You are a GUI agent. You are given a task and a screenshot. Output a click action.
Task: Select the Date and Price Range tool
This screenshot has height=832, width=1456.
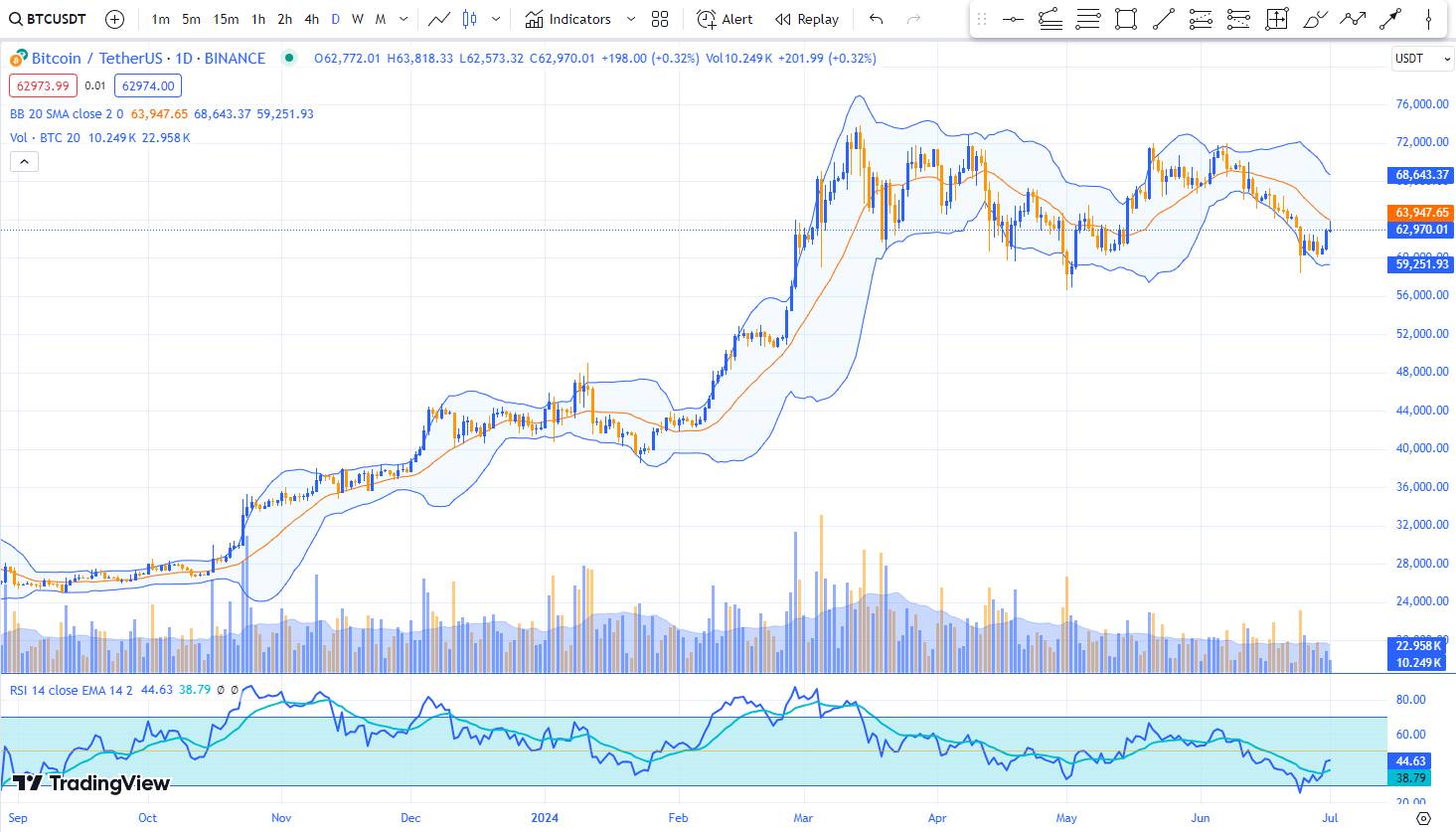pos(1277,19)
